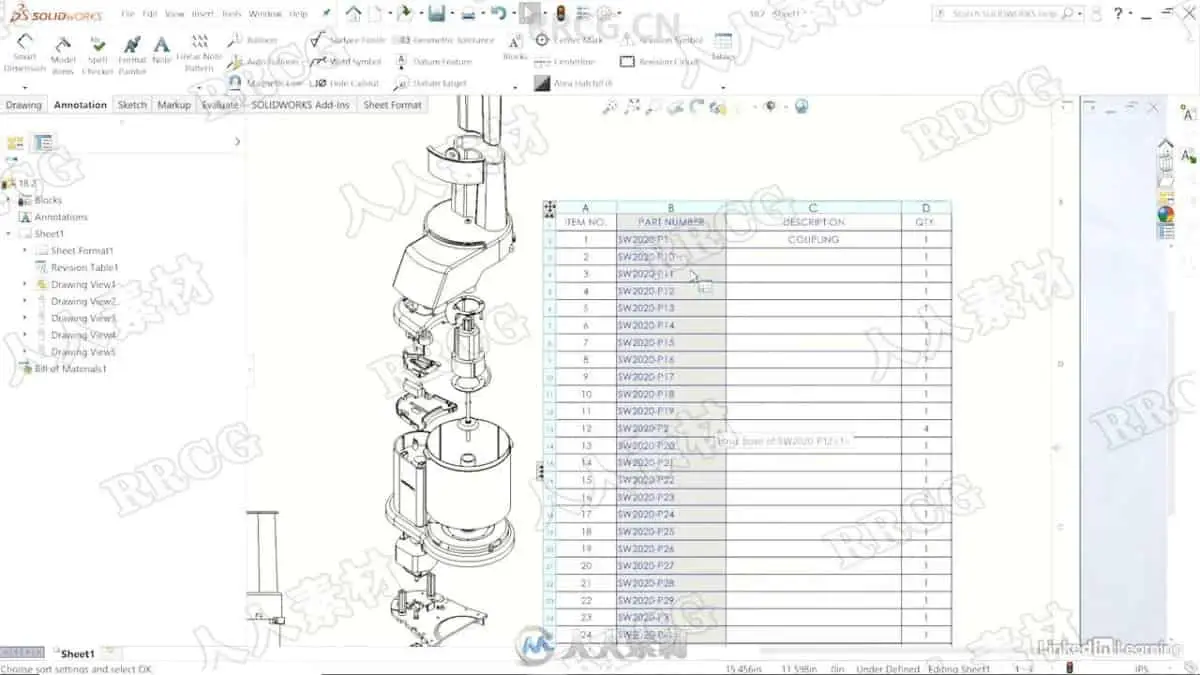Open the Evaluate tab
This screenshot has width=1200, height=675.
(x=220, y=105)
